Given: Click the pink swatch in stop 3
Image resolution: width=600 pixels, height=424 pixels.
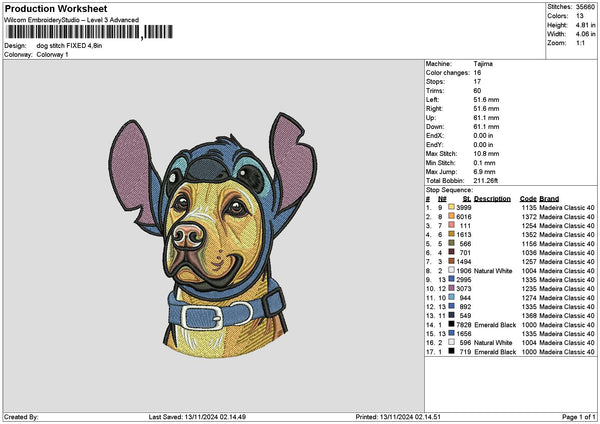Looking at the screenshot, I should (451, 225).
